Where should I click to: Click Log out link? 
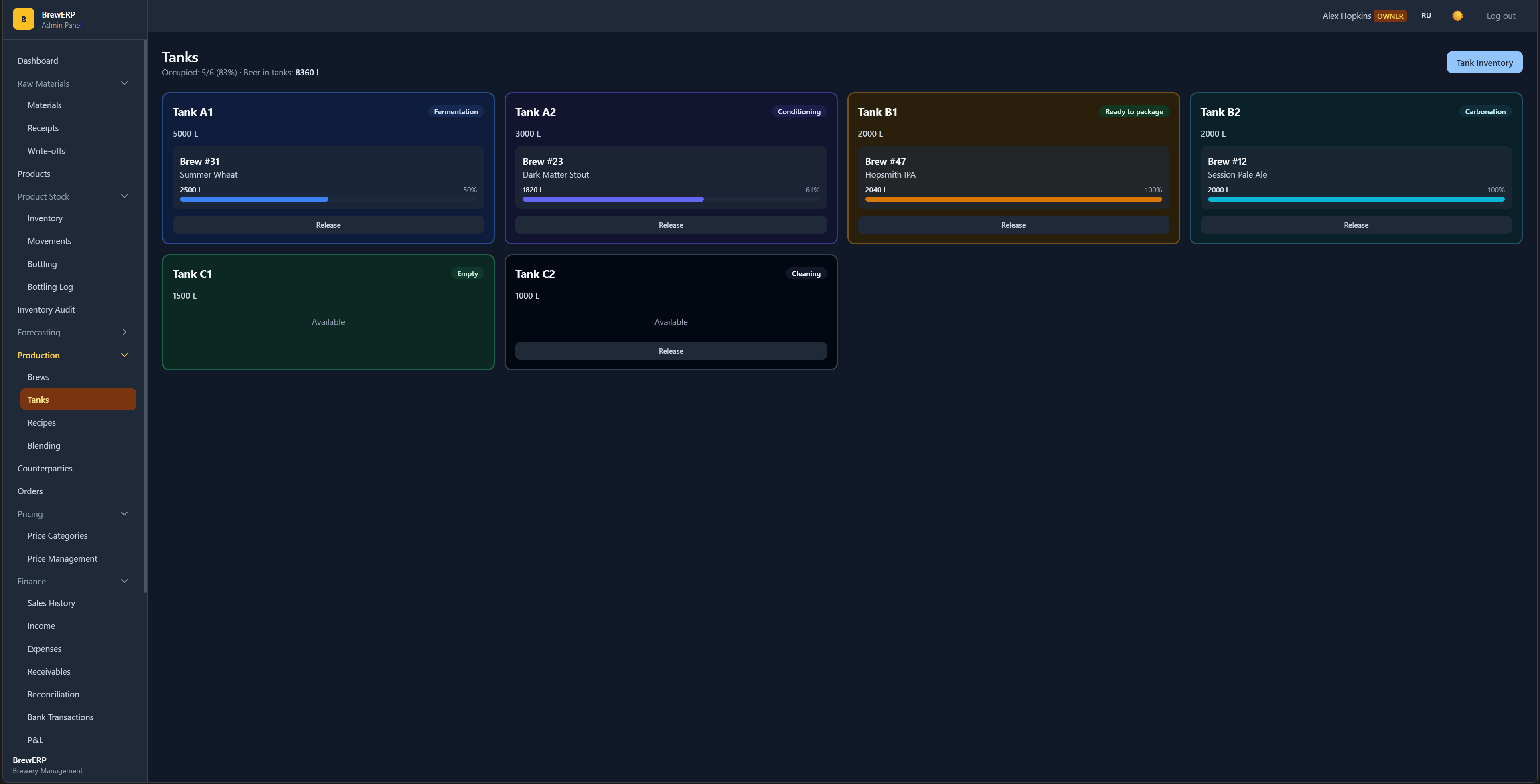[x=1501, y=16]
